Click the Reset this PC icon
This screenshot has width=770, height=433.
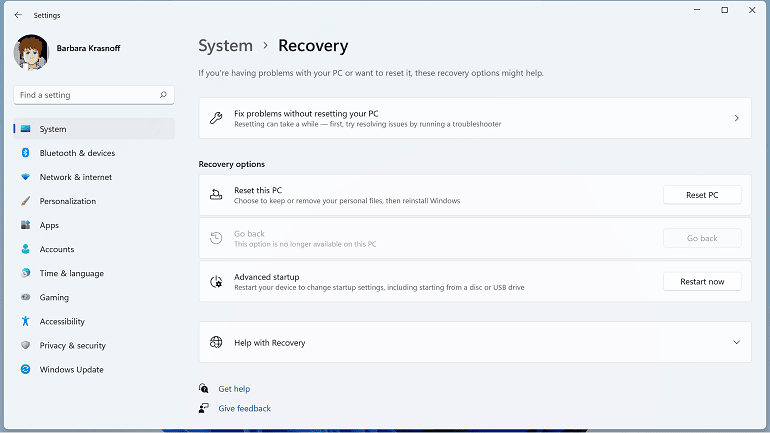pyautogui.click(x=216, y=195)
